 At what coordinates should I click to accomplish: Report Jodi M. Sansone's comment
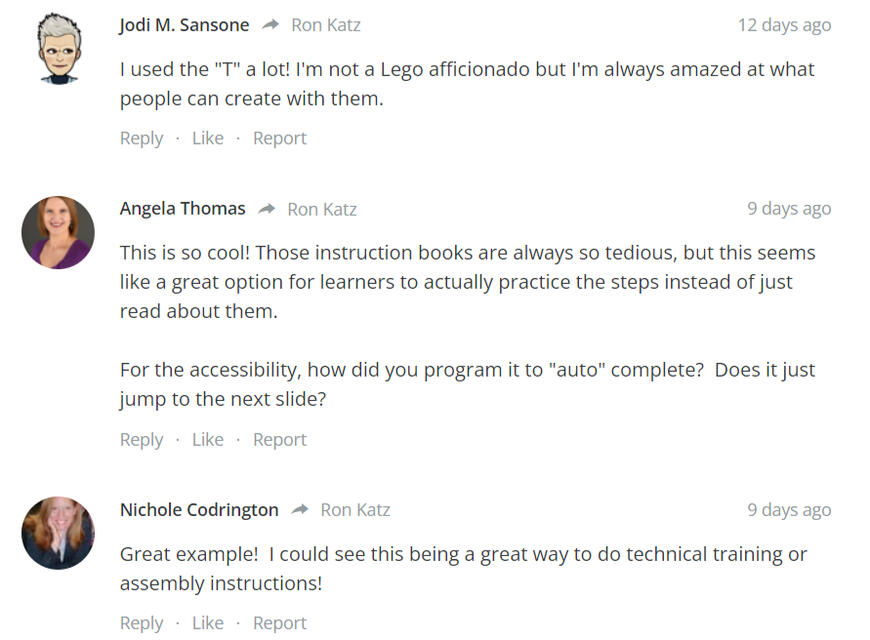click(279, 138)
